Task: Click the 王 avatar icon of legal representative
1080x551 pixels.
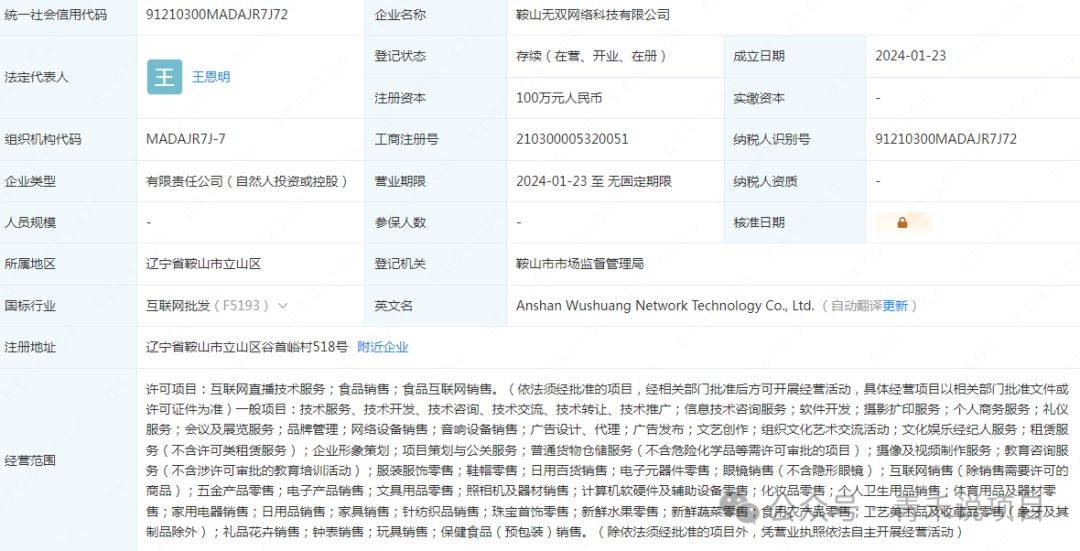Action: tap(165, 76)
